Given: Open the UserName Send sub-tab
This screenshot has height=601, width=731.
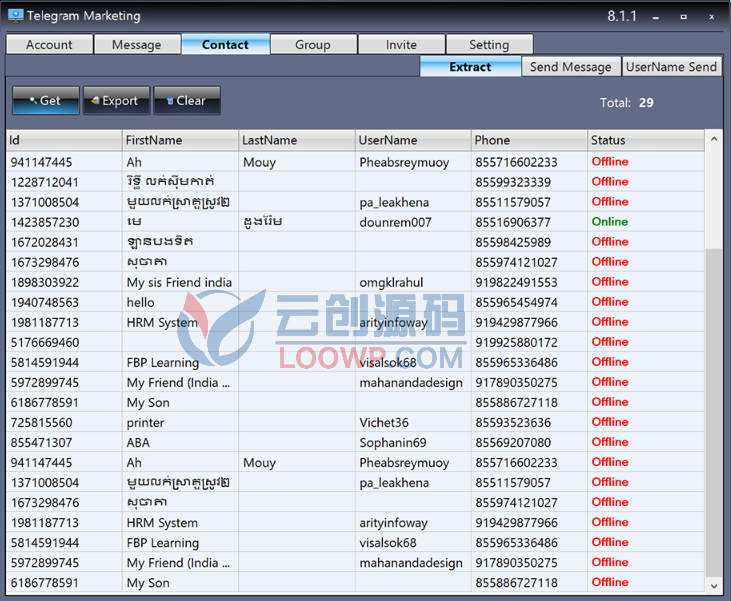Looking at the screenshot, I should tap(671, 67).
